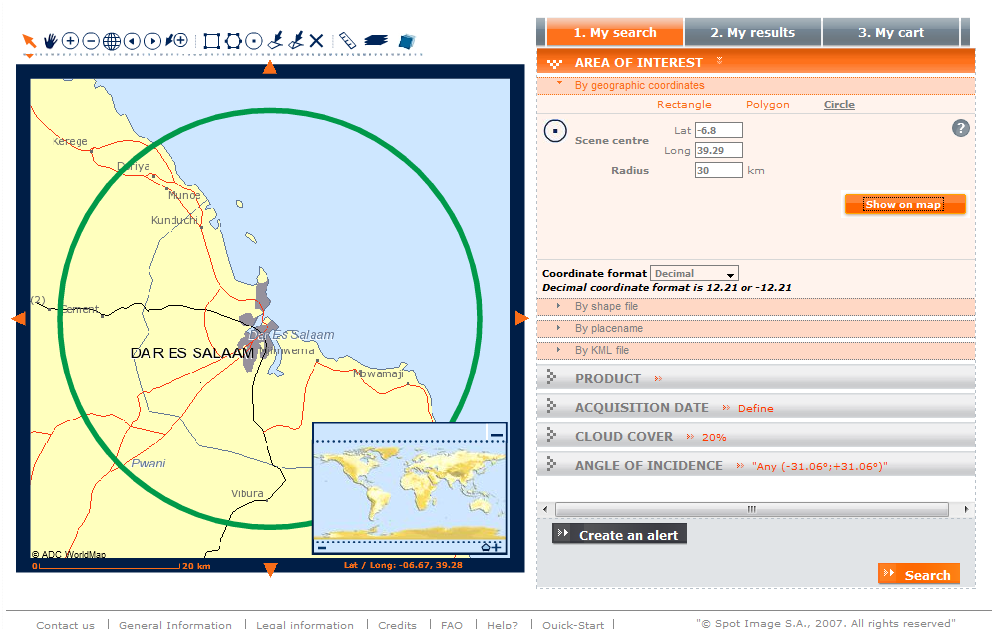
Task: Pan map east with right arrow
Action: click(521, 318)
